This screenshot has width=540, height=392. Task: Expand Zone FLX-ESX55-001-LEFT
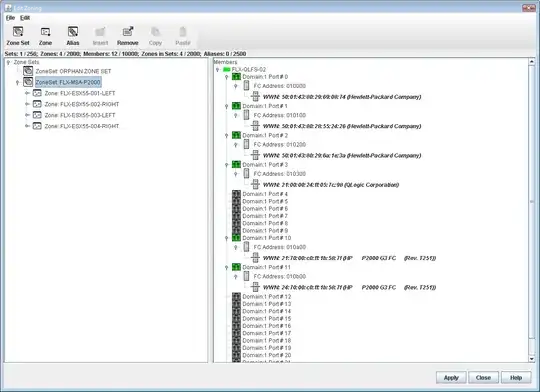pos(27,93)
